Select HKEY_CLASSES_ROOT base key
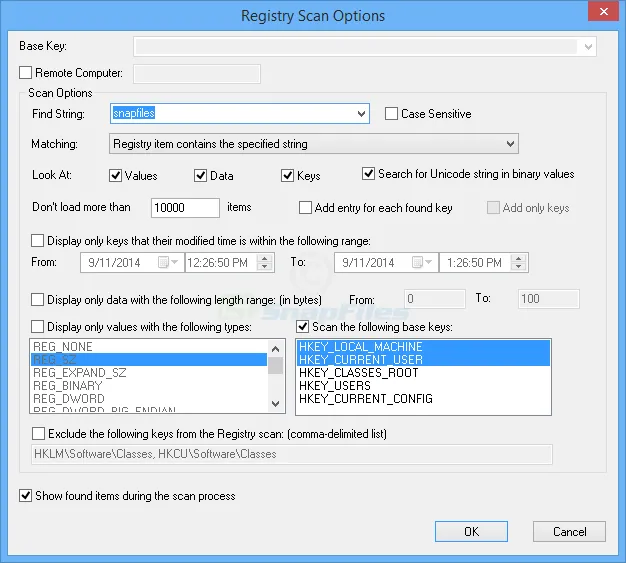Image resolution: width=626 pixels, height=563 pixels. pos(423,373)
